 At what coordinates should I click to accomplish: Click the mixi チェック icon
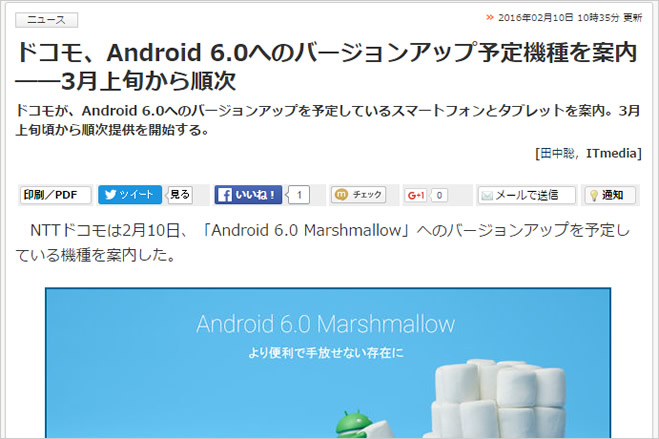pyautogui.click(x=341, y=195)
